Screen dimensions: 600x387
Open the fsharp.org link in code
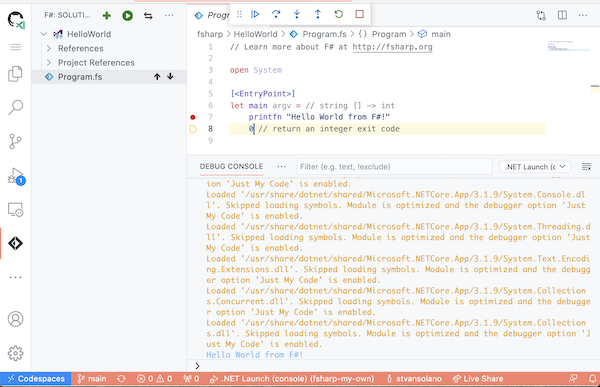(392, 47)
